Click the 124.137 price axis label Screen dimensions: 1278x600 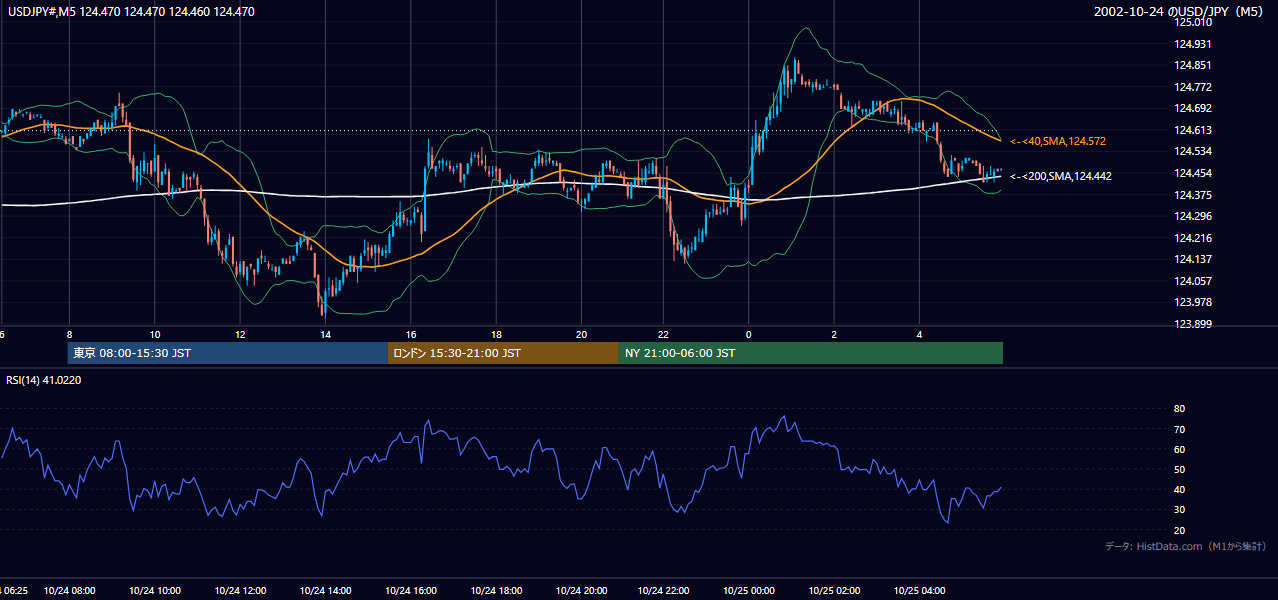[x=1193, y=260]
